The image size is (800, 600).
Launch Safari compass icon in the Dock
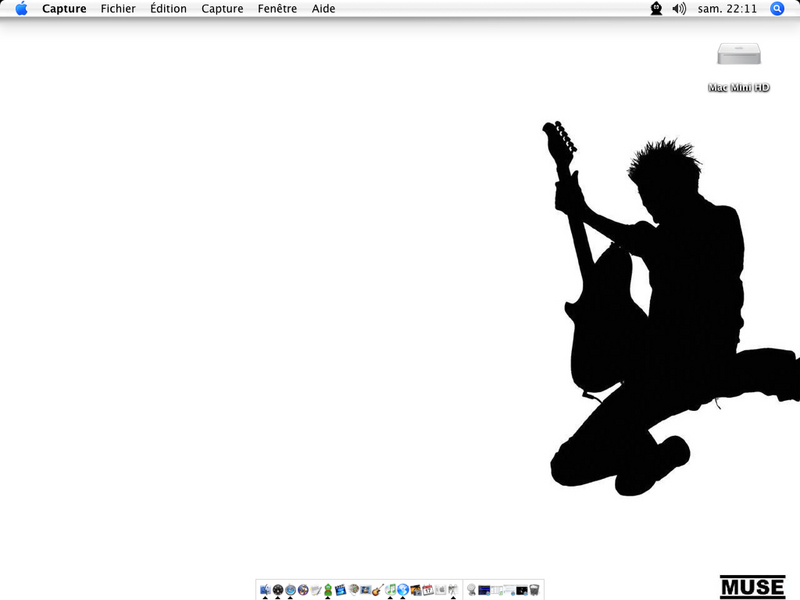[290, 590]
